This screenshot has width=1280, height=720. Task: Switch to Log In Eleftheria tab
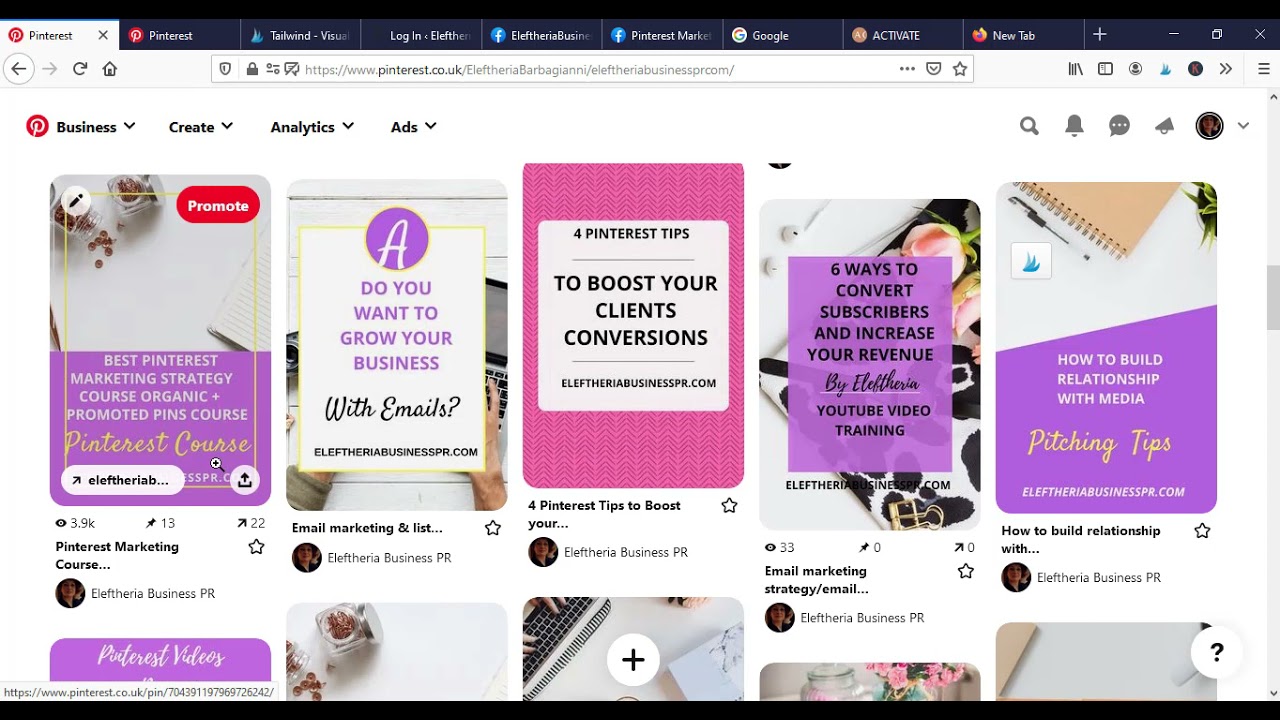(420, 35)
